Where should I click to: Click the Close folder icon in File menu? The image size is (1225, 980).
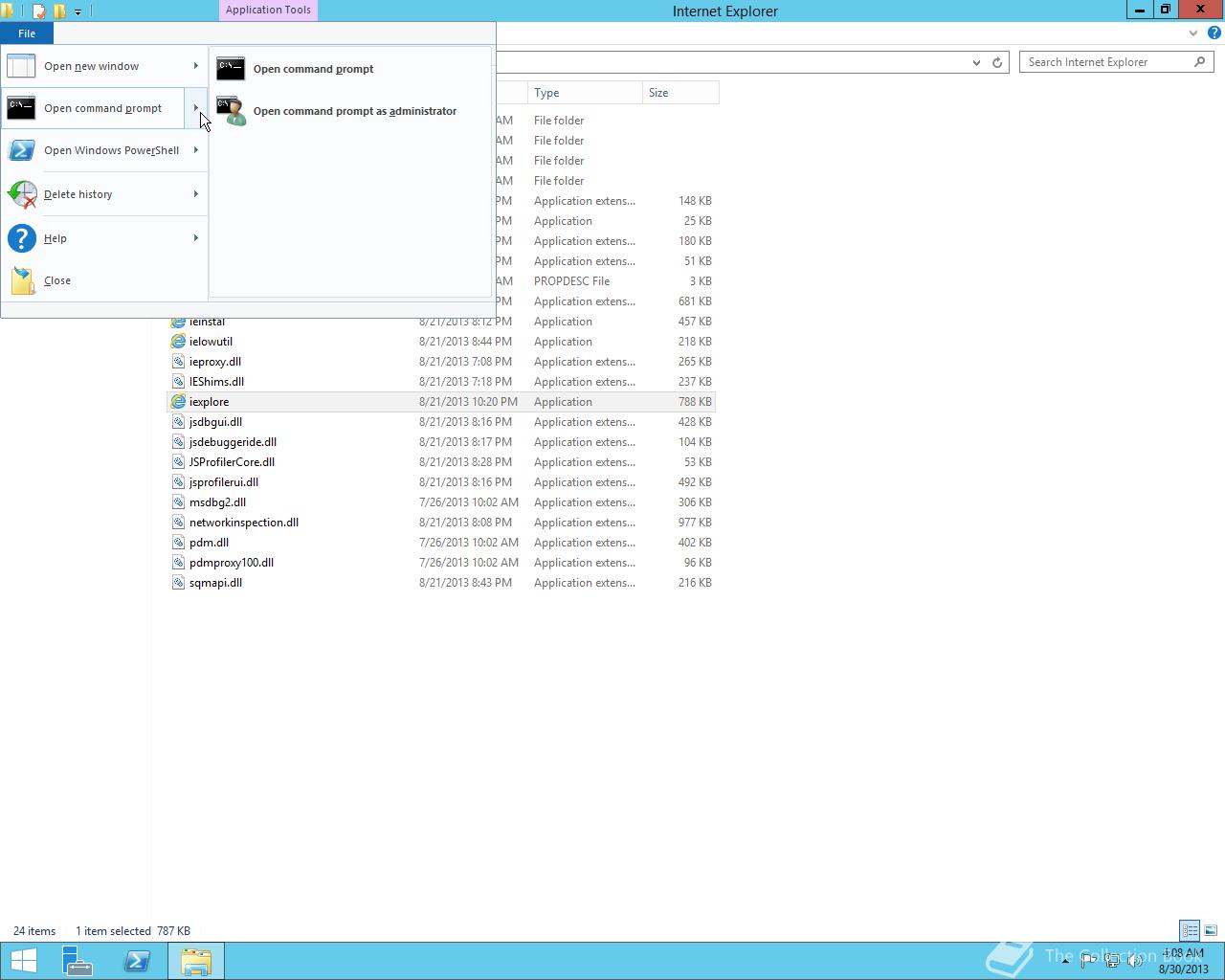[22, 280]
